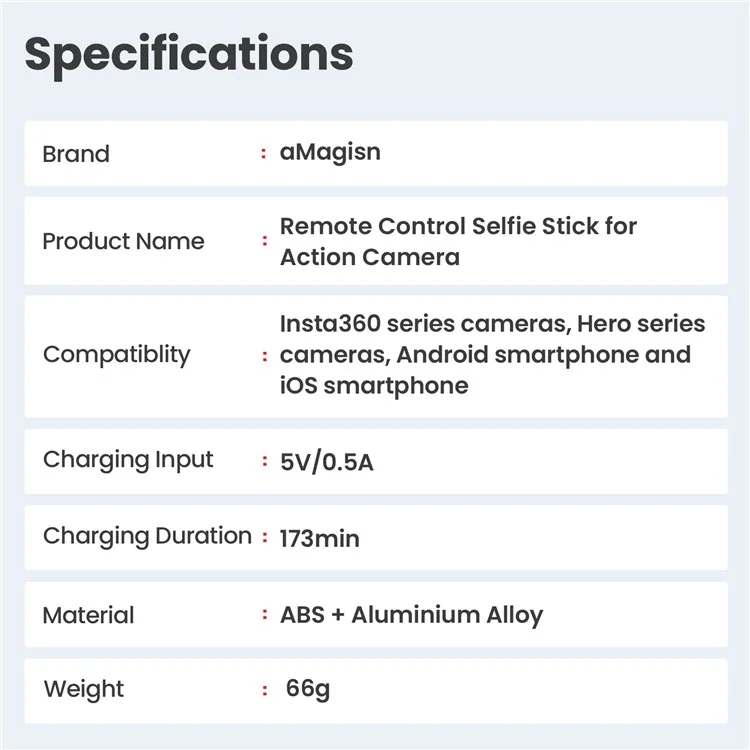Image resolution: width=750 pixels, height=750 pixels.
Task: Click the aMagisn brand value
Action: point(330,152)
